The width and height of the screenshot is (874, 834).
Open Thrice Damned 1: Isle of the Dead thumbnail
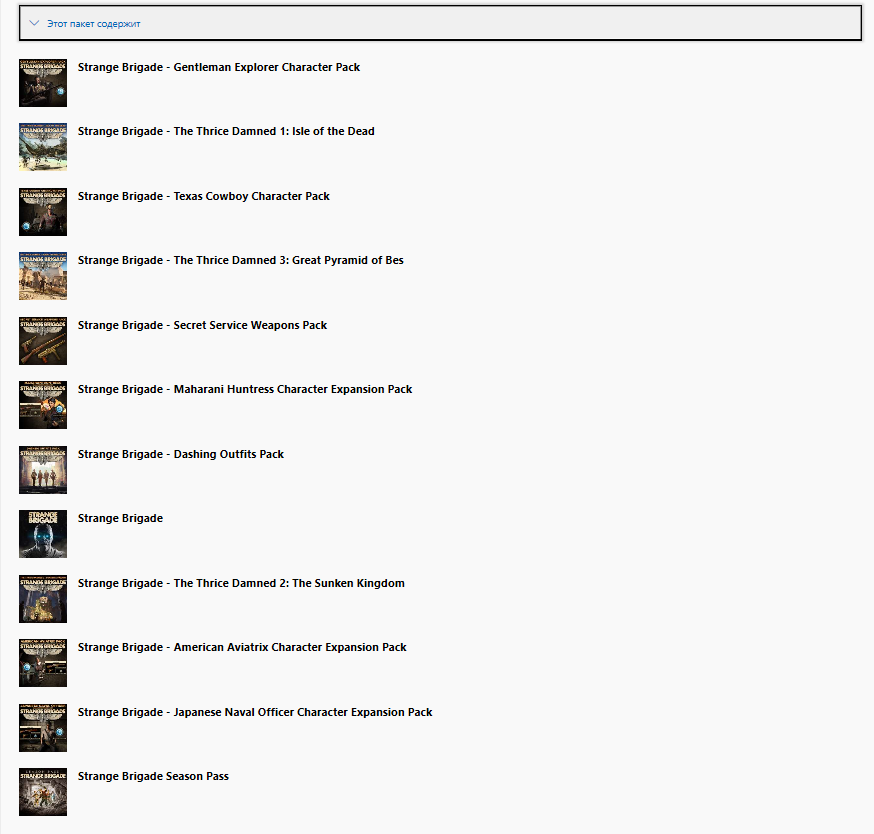tap(43, 147)
